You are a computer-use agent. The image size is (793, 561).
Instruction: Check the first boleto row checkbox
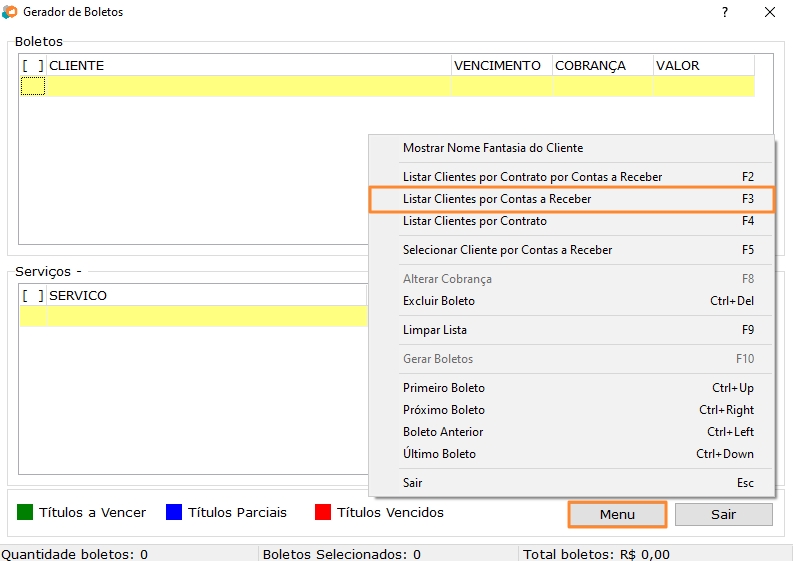tap(33, 86)
